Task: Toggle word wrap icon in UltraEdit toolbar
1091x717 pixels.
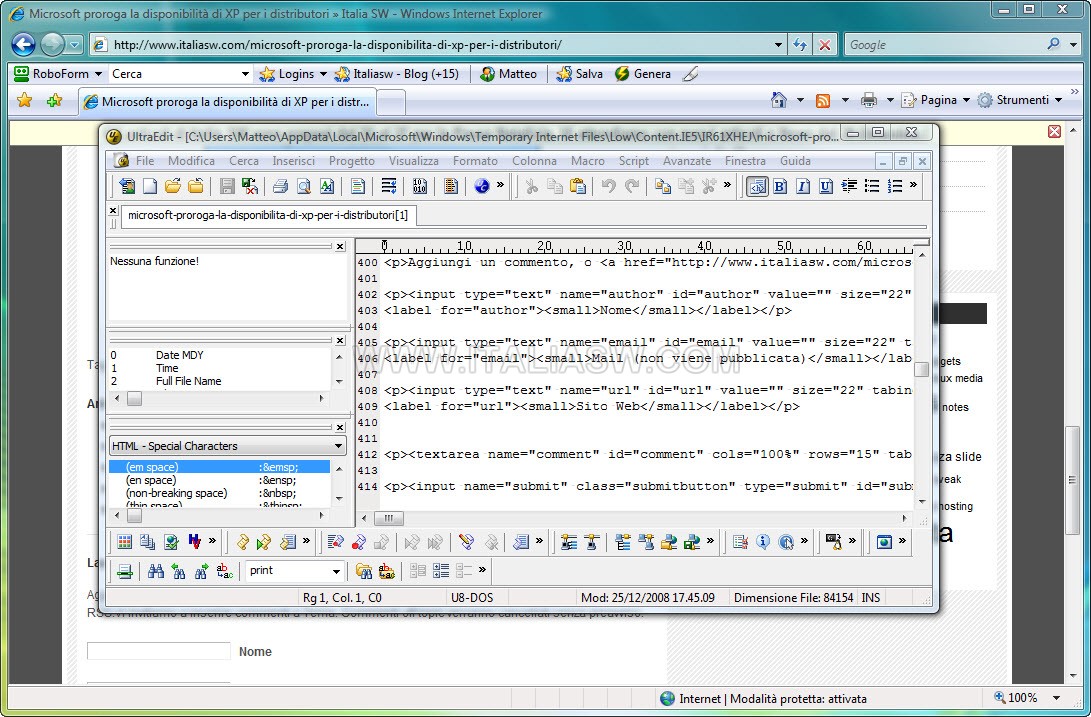Action: (x=389, y=186)
